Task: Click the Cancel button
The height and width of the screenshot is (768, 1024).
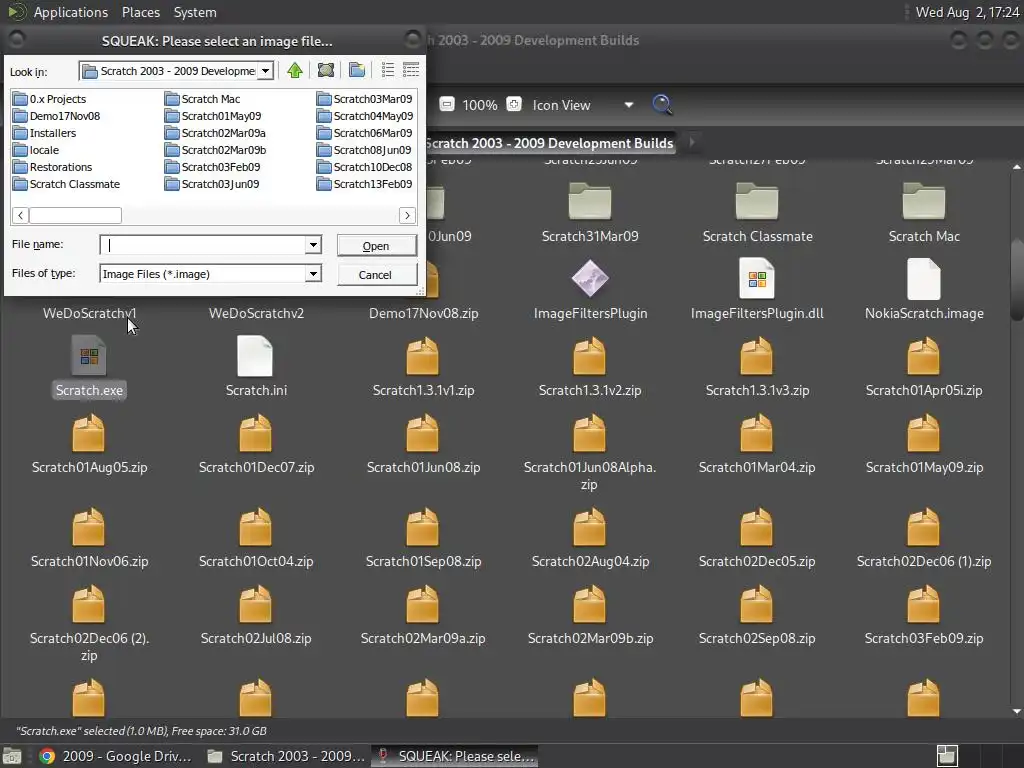Action: pyautogui.click(x=376, y=275)
